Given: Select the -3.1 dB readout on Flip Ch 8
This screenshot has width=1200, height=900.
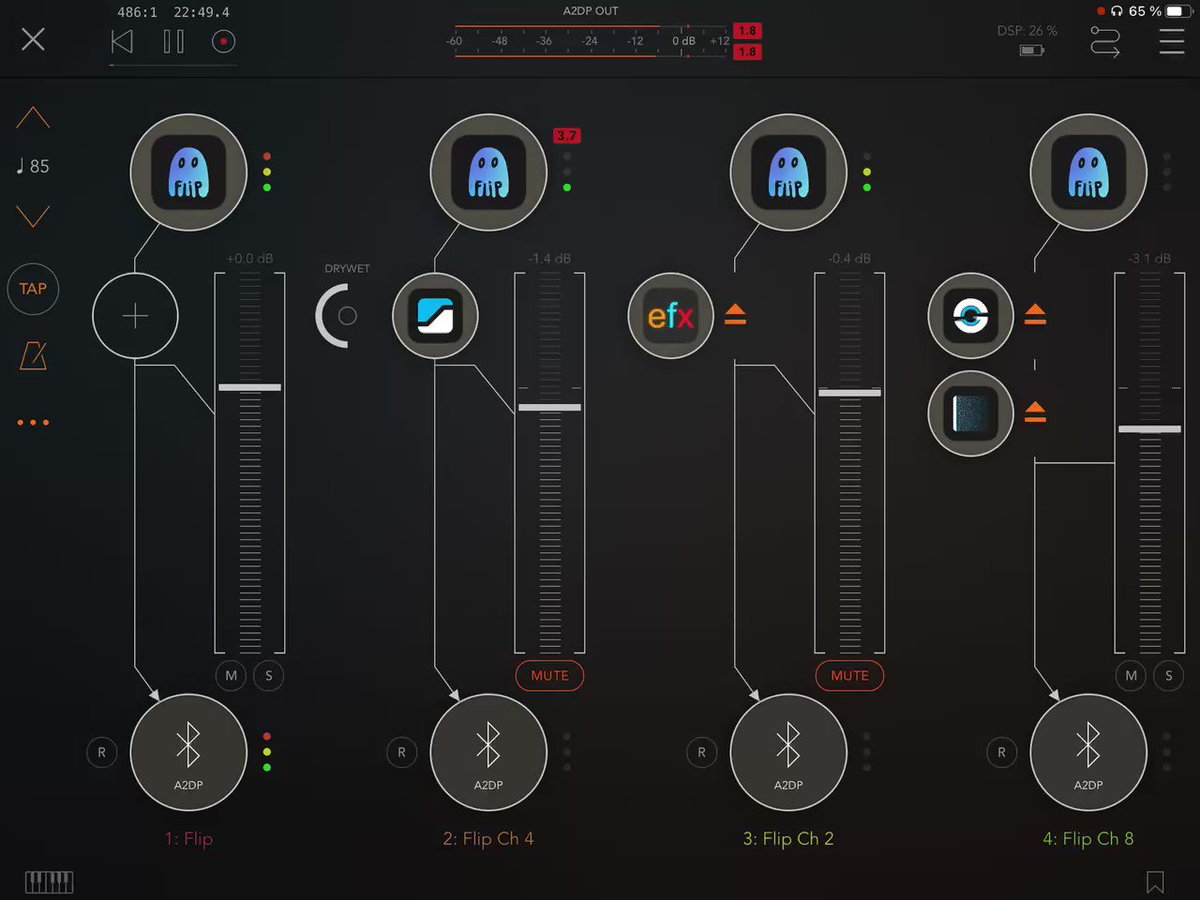Looking at the screenshot, I should pos(1150,259).
